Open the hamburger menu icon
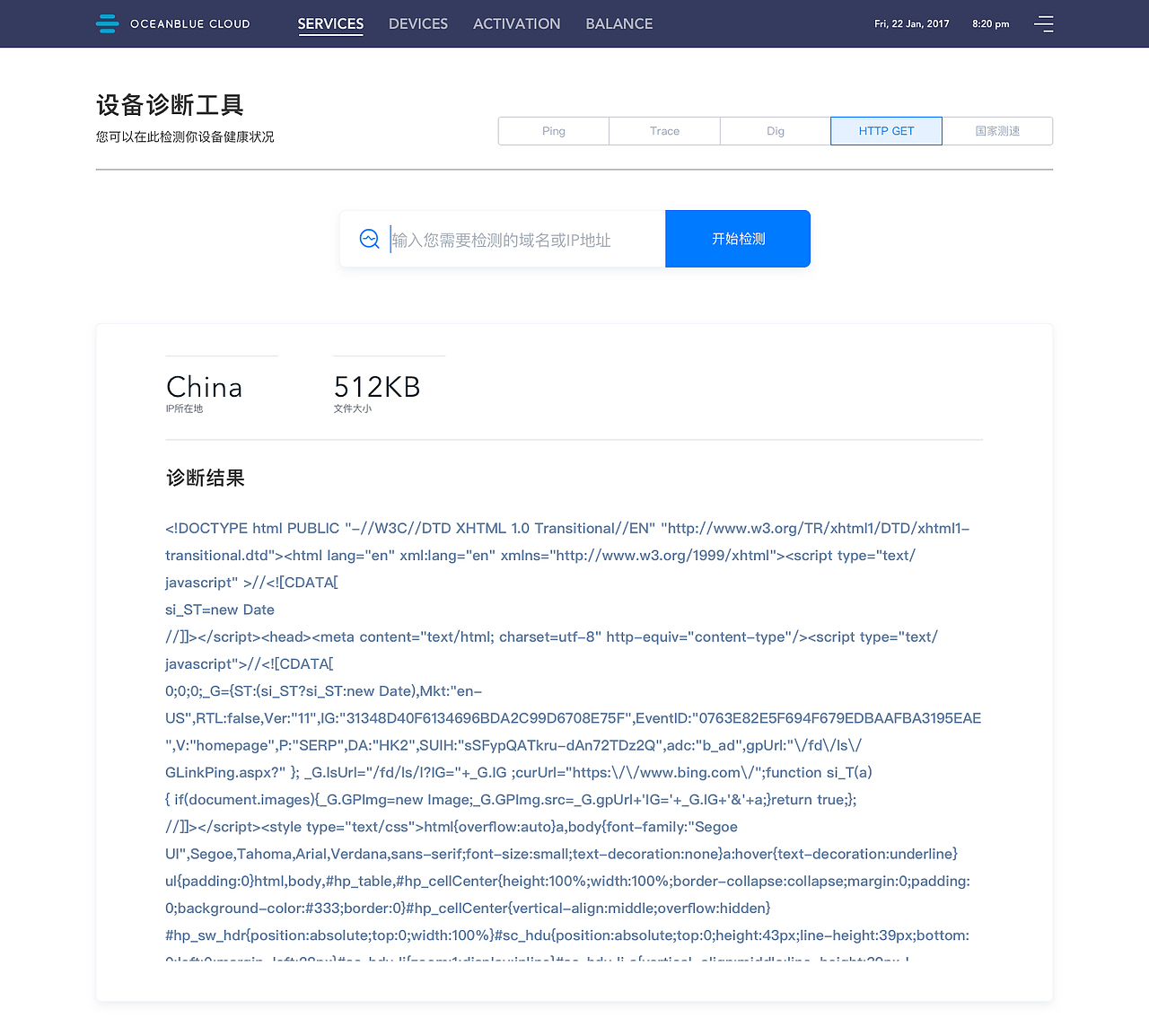 (x=1044, y=24)
